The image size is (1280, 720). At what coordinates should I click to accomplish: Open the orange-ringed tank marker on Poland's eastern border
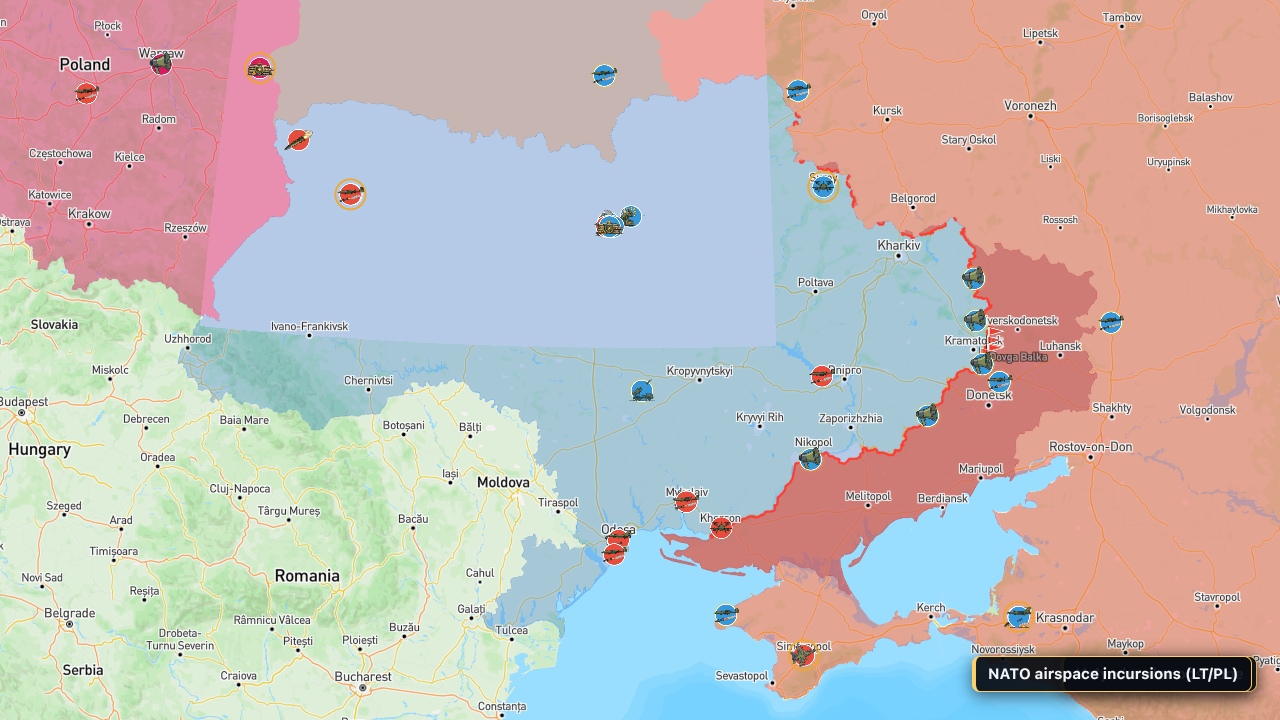click(x=260, y=68)
